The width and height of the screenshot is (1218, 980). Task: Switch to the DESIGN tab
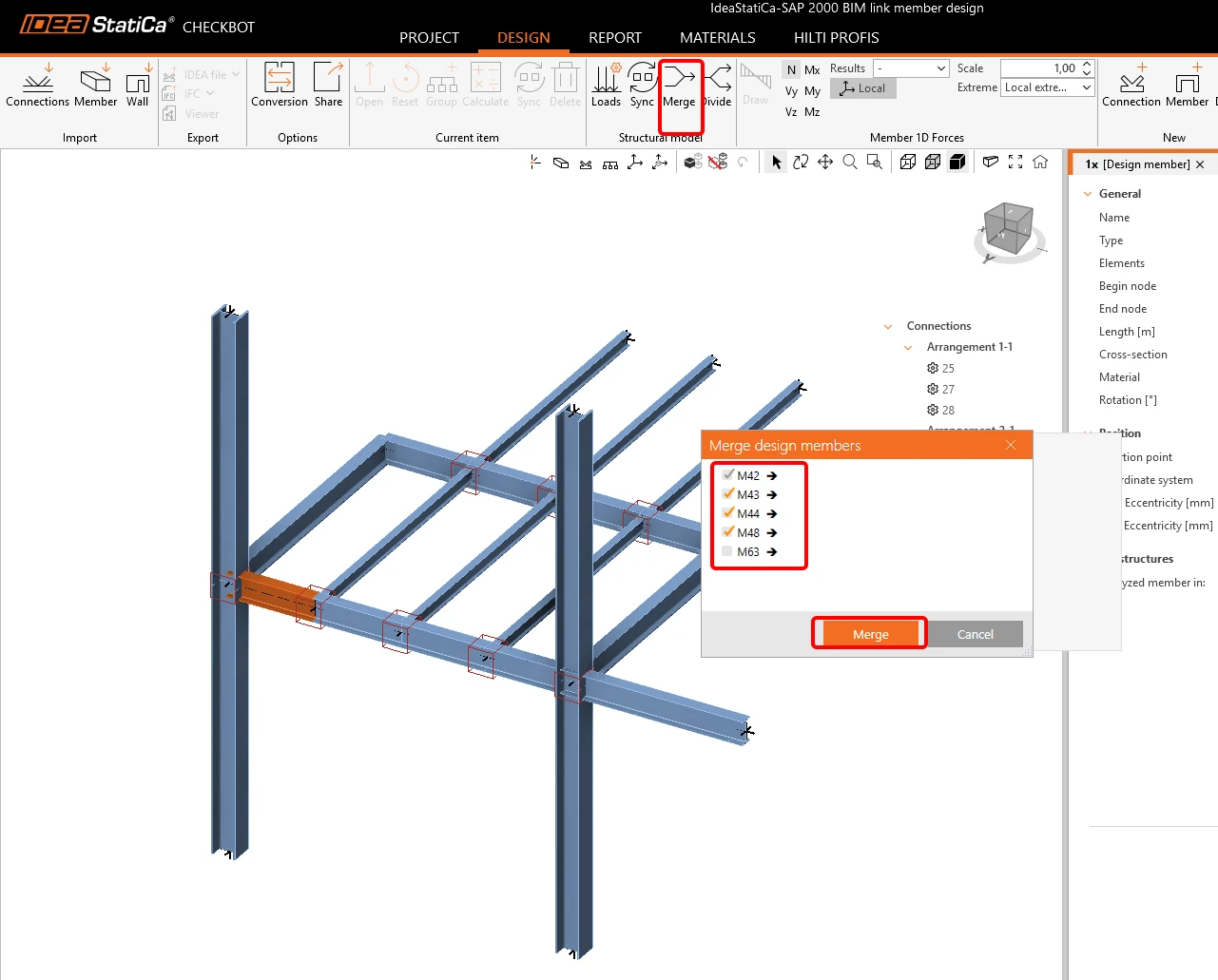coord(524,38)
